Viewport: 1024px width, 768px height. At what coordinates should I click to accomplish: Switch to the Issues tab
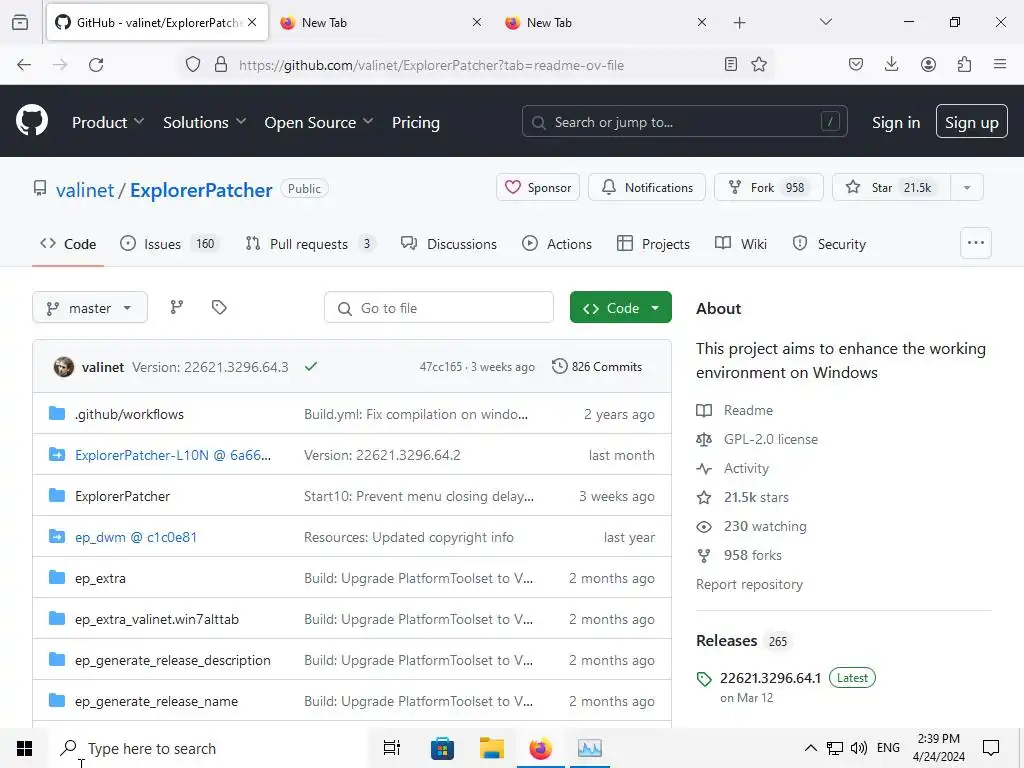(x=170, y=244)
